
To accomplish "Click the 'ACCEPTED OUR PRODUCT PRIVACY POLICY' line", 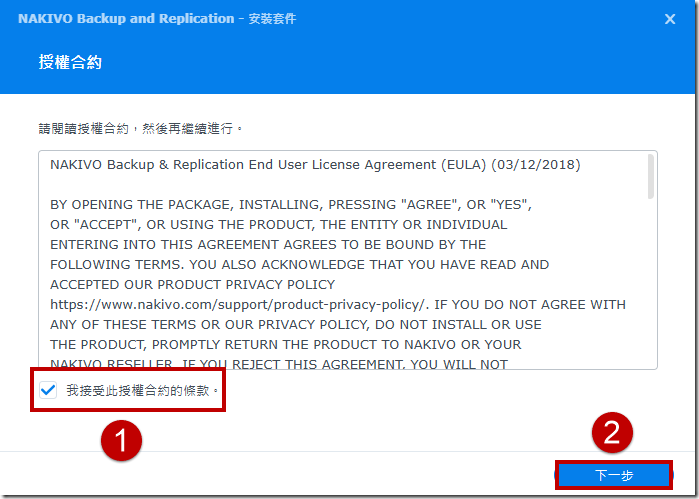I will coord(193,285).
